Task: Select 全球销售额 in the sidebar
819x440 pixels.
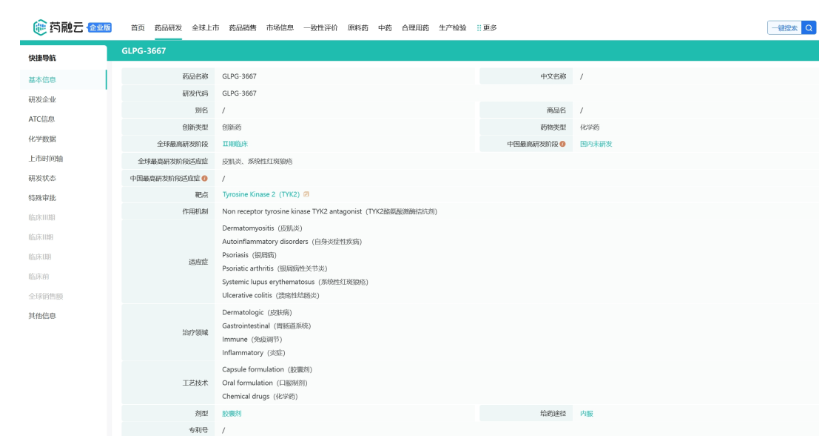Action: point(45,296)
